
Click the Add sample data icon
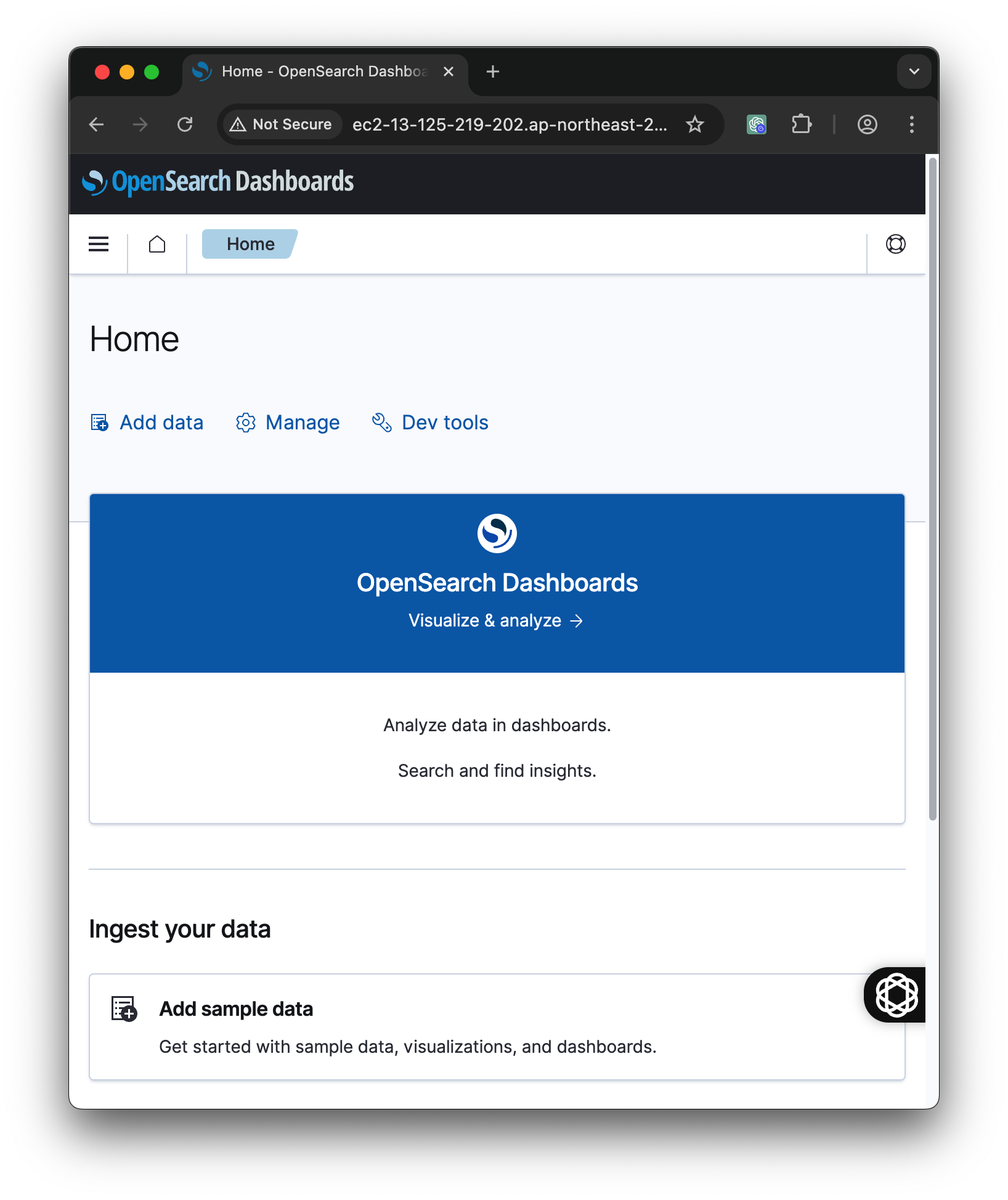coord(124,1009)
